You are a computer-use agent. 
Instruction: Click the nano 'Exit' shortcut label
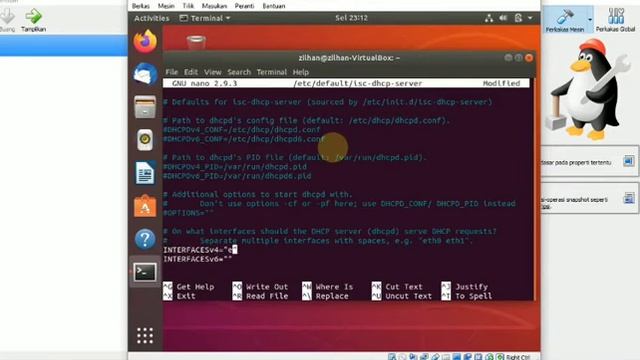(186, 296)
